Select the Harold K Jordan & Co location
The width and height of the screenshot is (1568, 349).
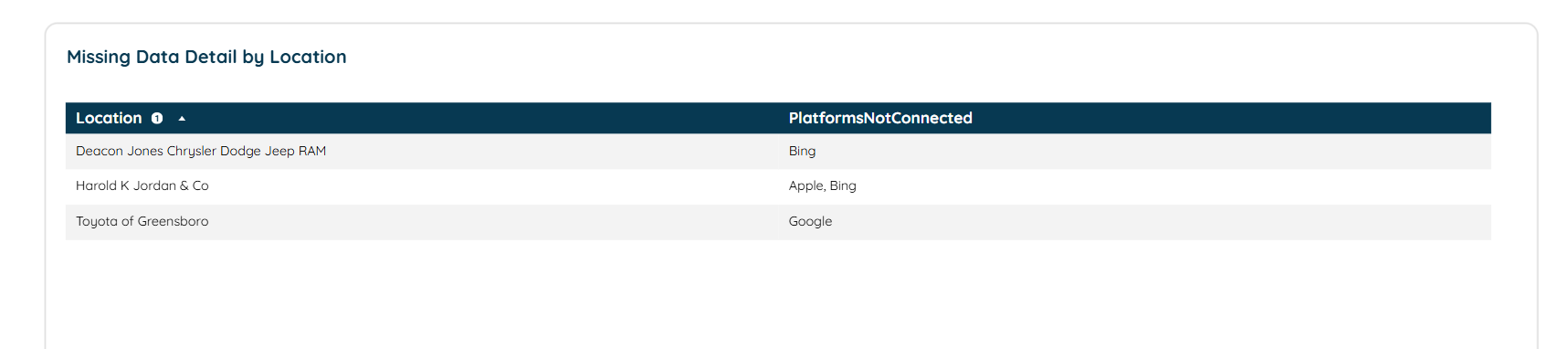pos(142,185)
